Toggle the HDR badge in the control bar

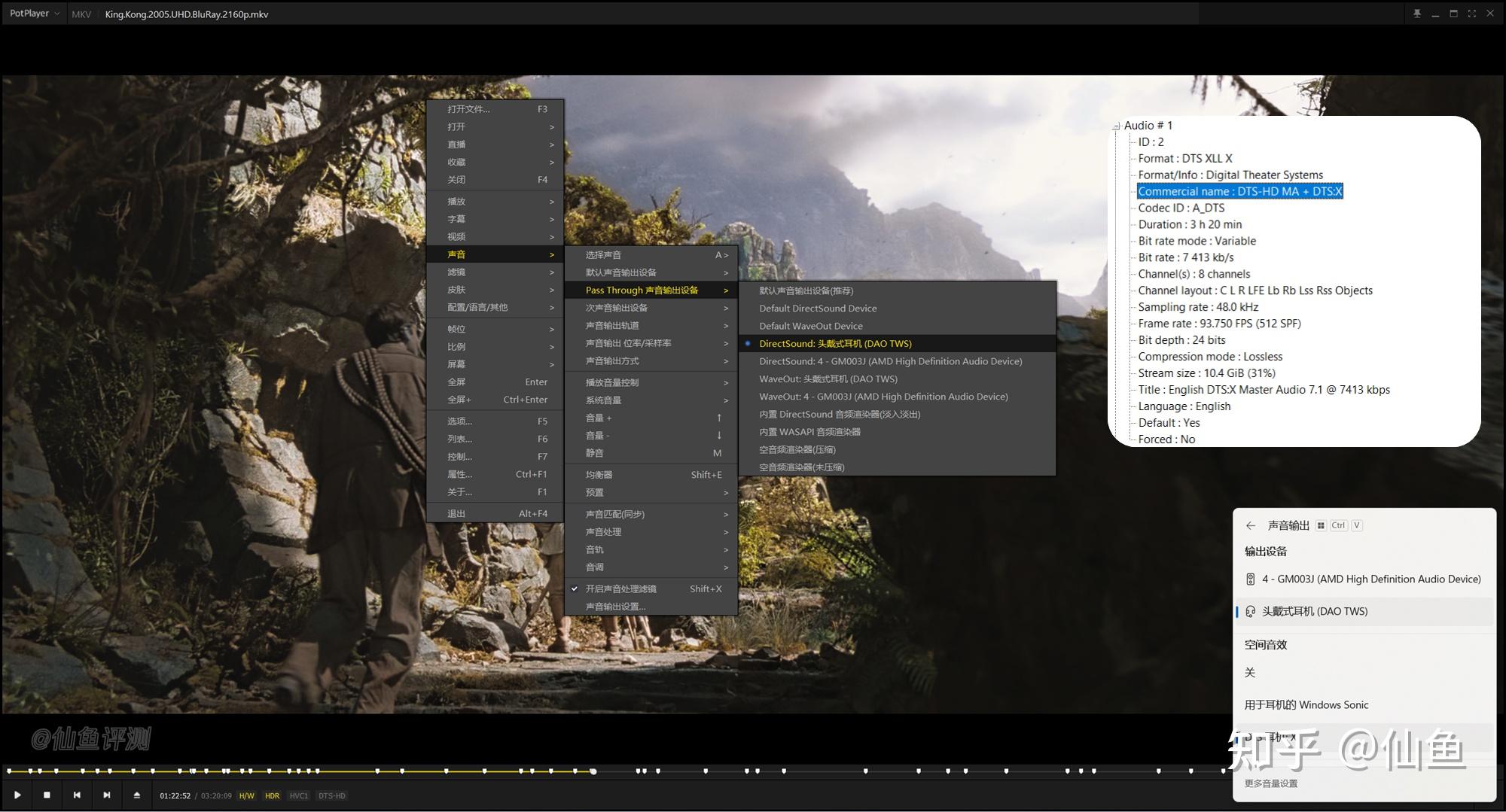(x=273, y=795)
